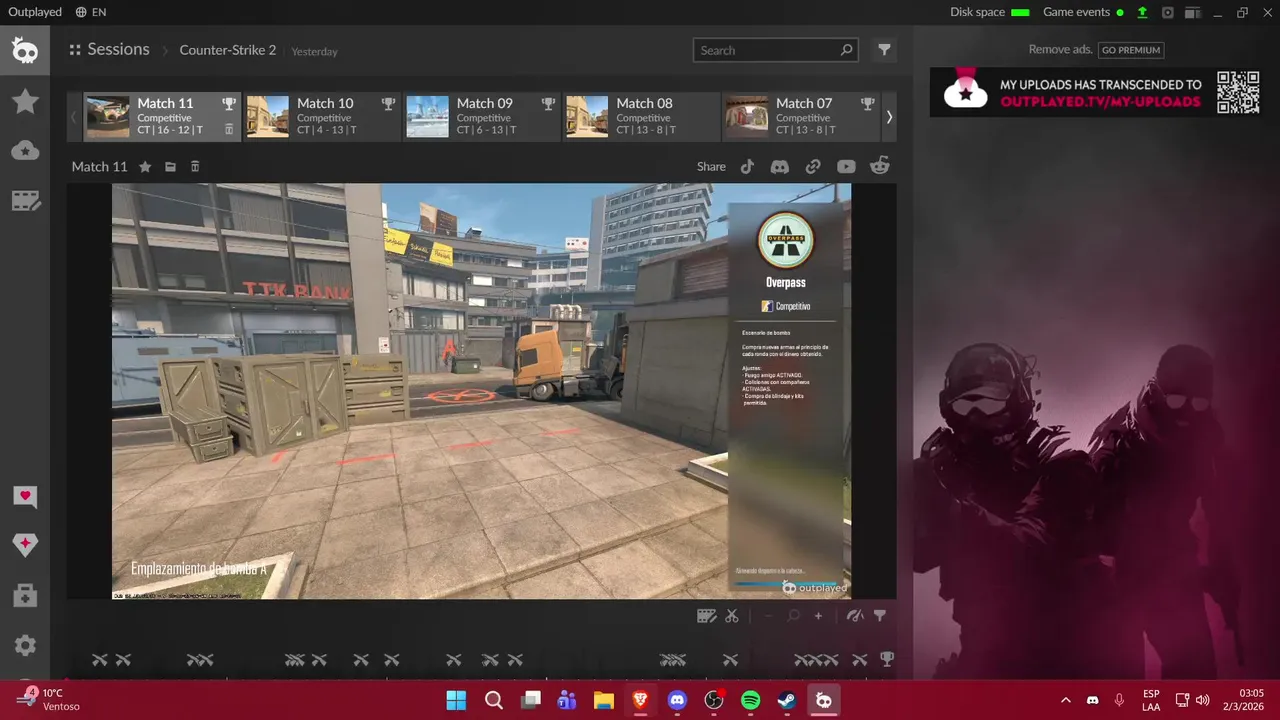Copy share link icon

[x=813, y=167]
